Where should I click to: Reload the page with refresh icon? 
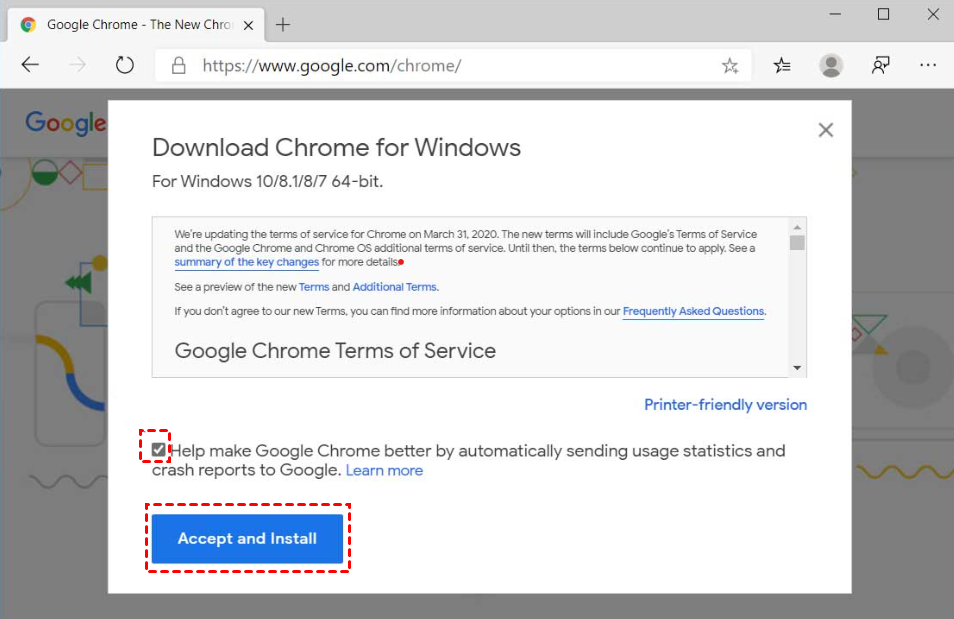click(124, 65)
